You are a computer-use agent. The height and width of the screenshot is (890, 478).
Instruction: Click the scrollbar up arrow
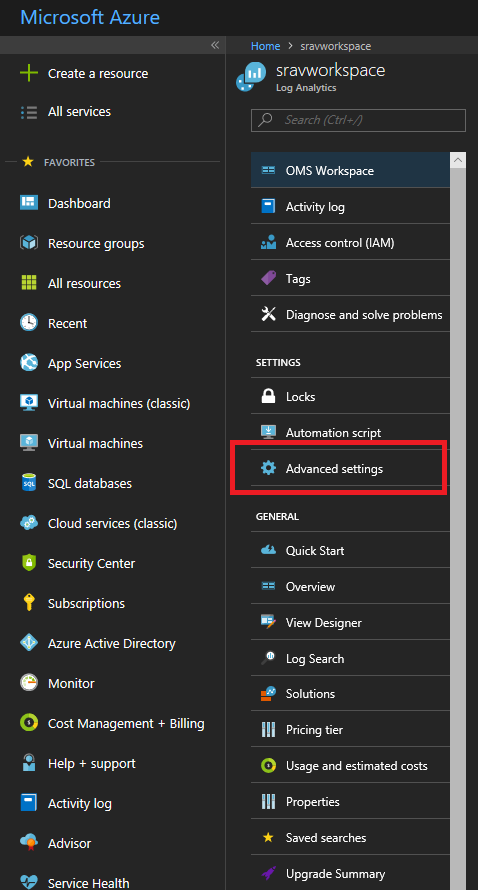pos(458,160)
